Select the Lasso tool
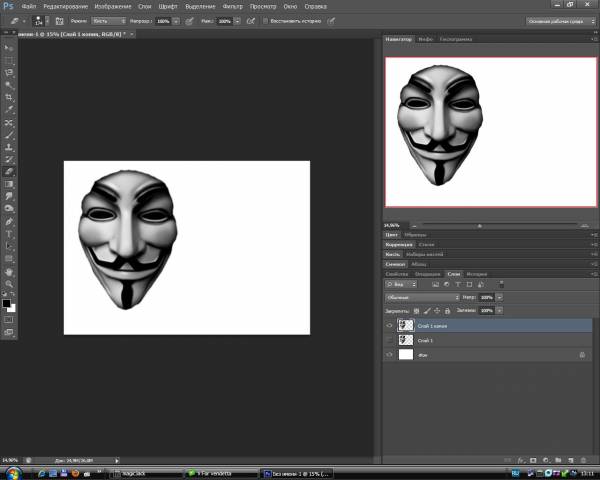Viewport: 600px width, 480px height. point(9,73)
